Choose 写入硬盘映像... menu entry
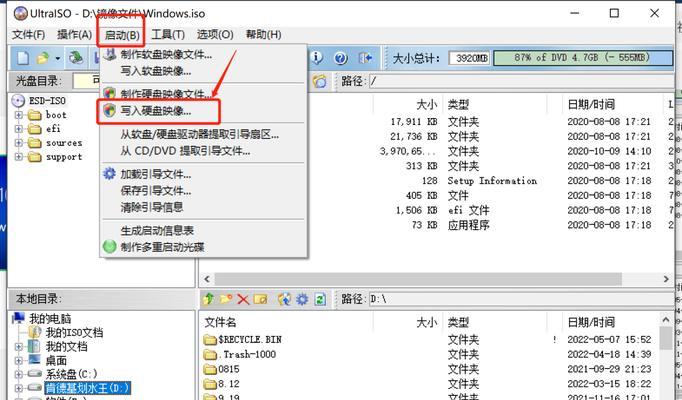682x400 pixels. tap(204, 111)
